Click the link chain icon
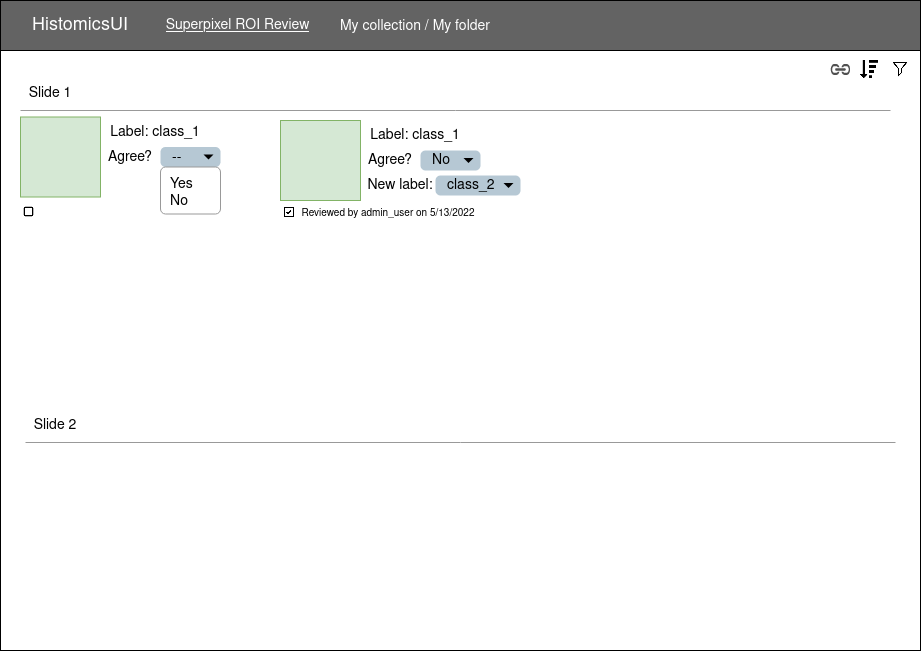 840,69
